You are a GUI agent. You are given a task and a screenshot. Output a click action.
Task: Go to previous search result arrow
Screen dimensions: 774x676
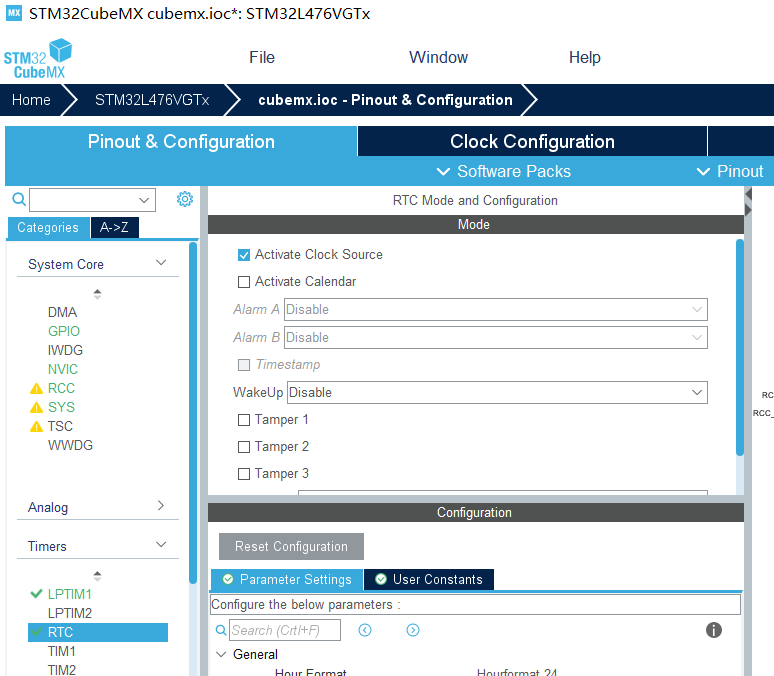click(x=365, y=630)
